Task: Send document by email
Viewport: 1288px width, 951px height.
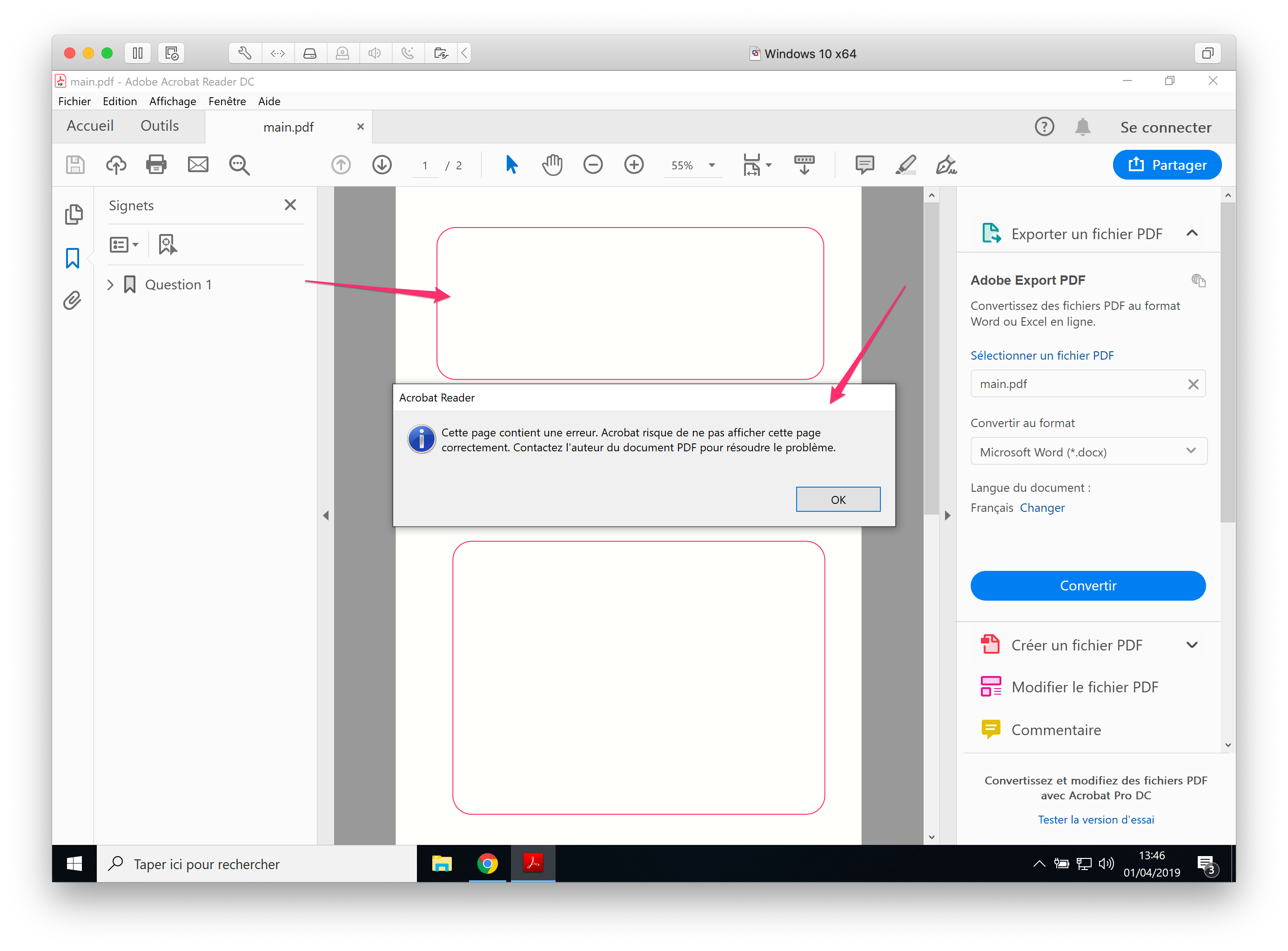Action: [x=198, y=165]
